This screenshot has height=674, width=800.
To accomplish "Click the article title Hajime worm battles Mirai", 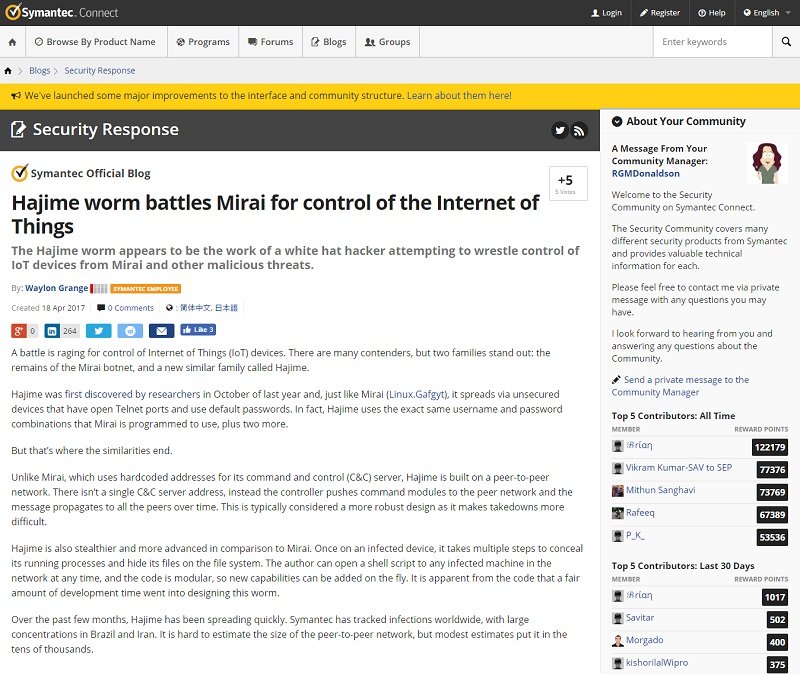I will 275,215.
